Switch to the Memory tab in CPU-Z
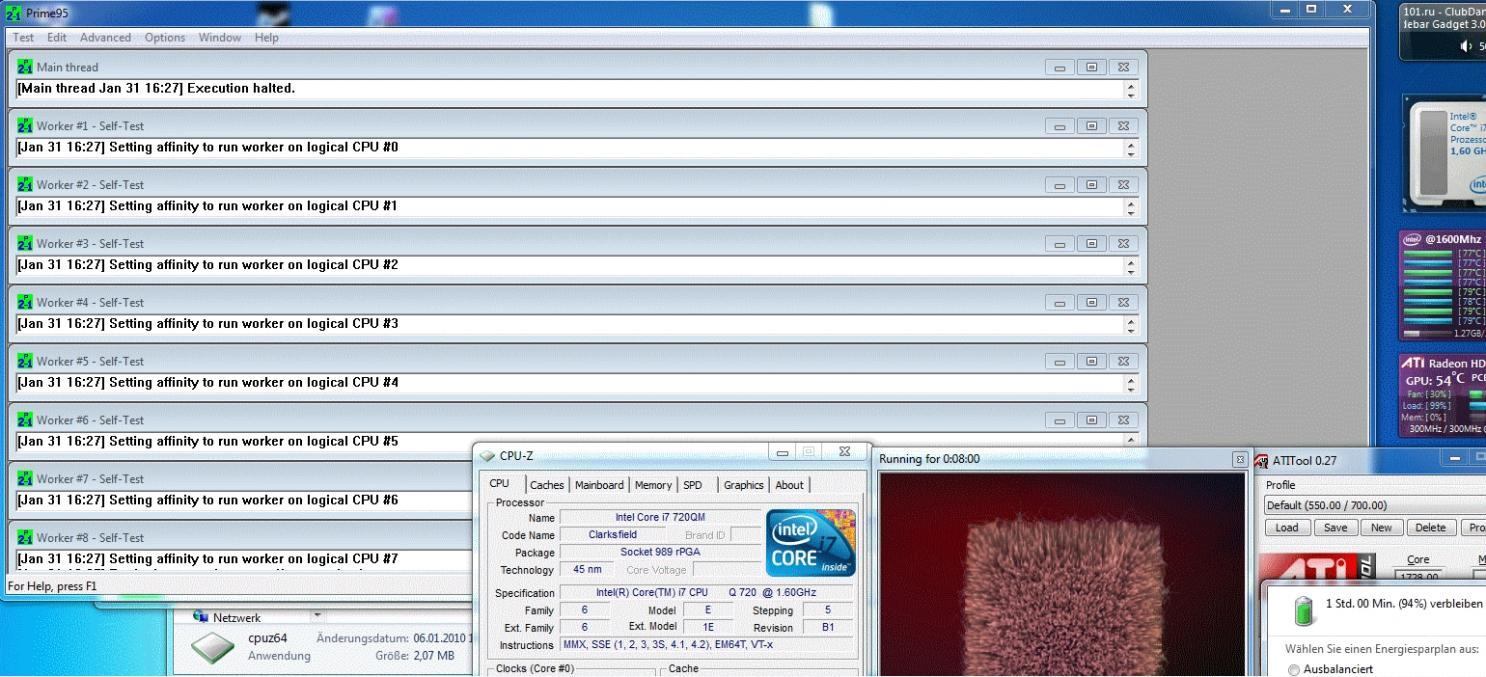 pos(653,486)
